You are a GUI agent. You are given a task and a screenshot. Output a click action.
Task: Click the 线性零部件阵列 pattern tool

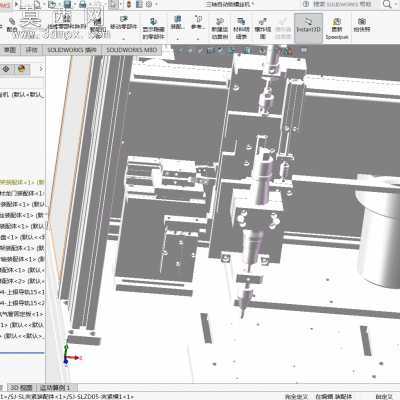(67, 23)
